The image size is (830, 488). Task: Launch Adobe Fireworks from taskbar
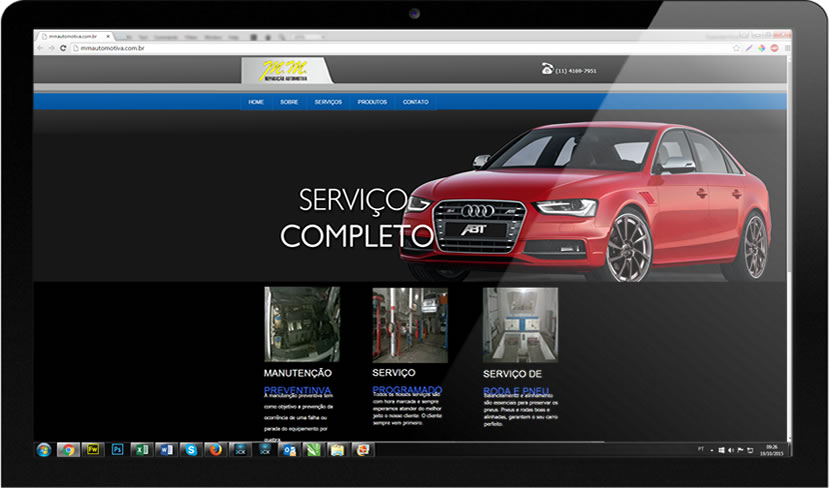93,450
